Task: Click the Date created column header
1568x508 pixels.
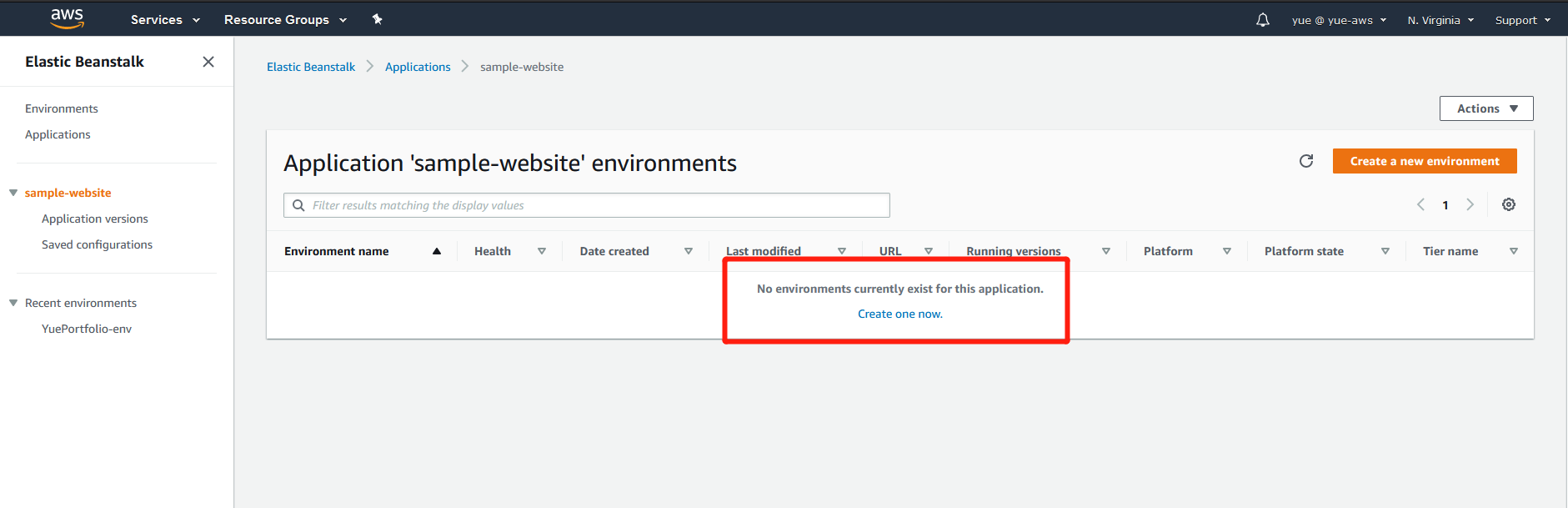Action: [614, 251]
